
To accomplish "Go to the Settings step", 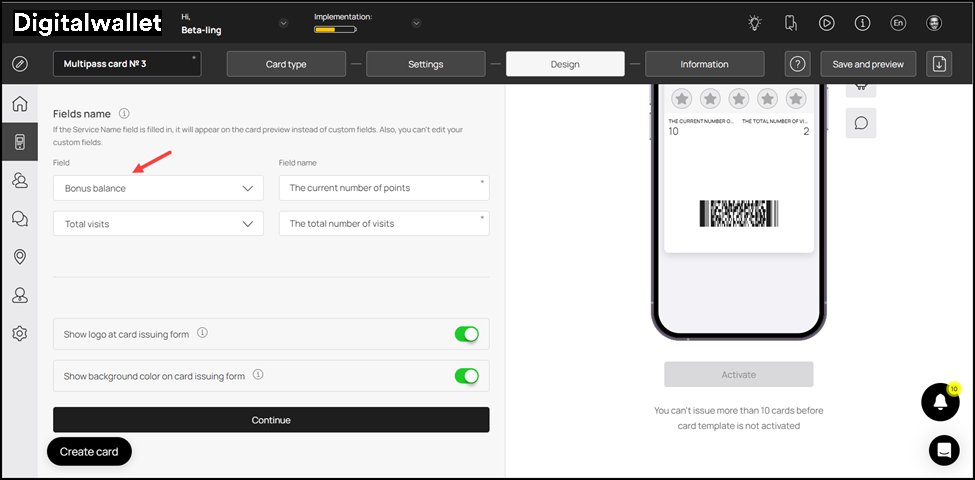I will coord(426,64).
